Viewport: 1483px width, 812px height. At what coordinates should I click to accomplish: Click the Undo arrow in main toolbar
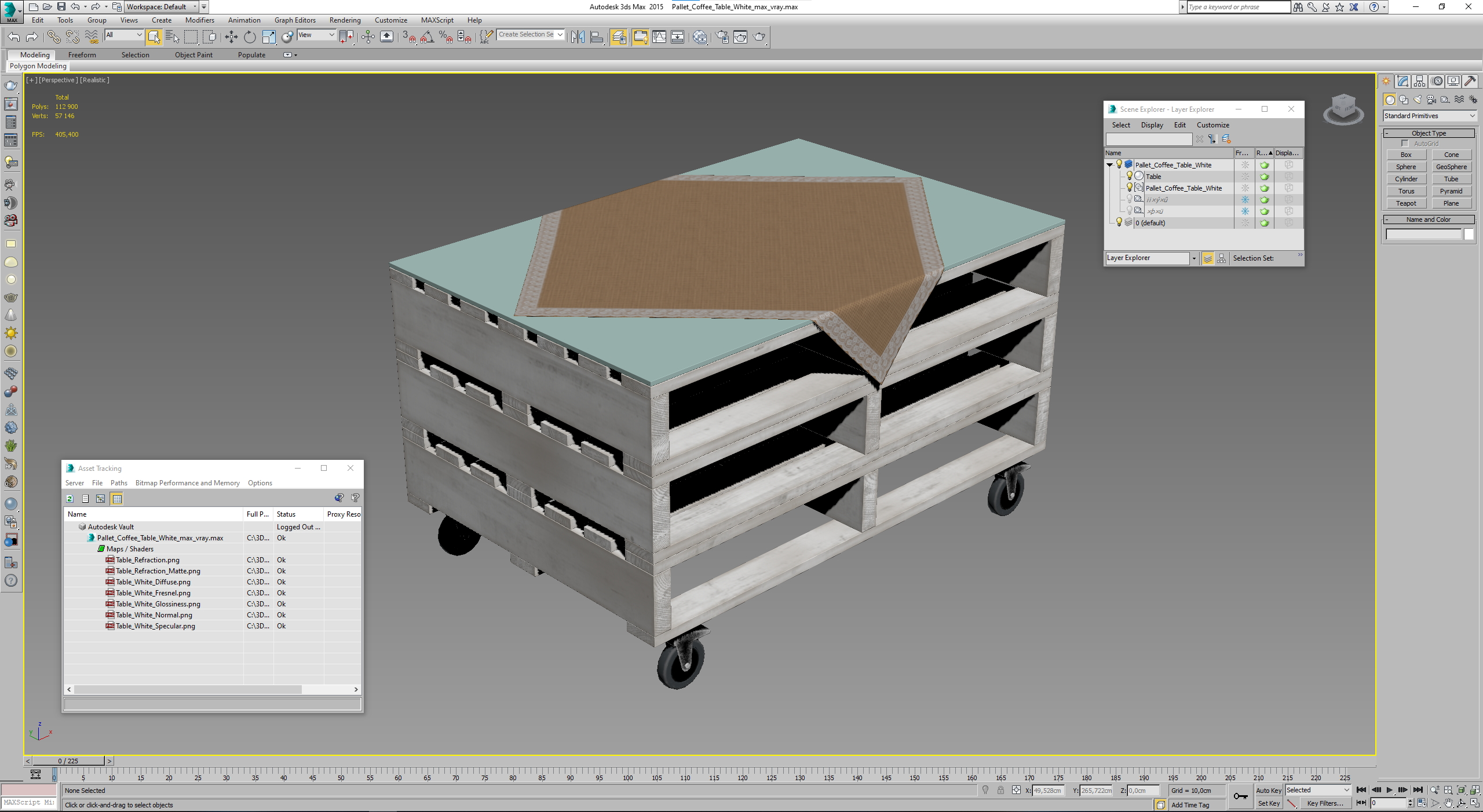(x=14, y=37)
